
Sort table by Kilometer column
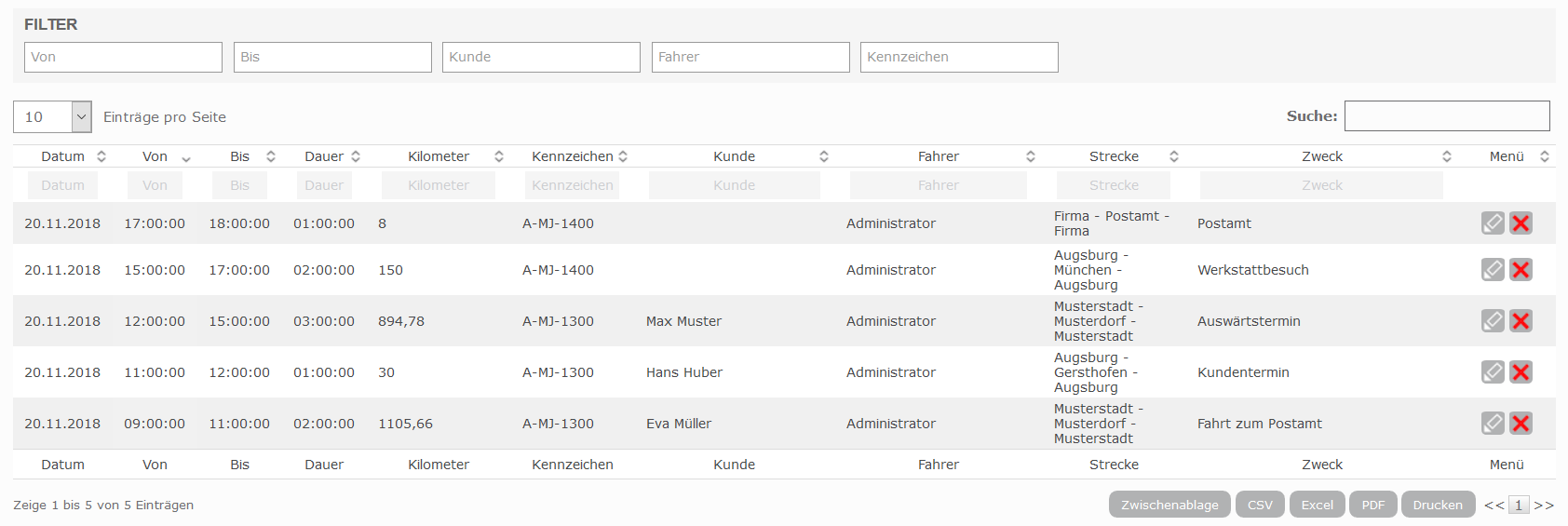click(x=439, y=156)
